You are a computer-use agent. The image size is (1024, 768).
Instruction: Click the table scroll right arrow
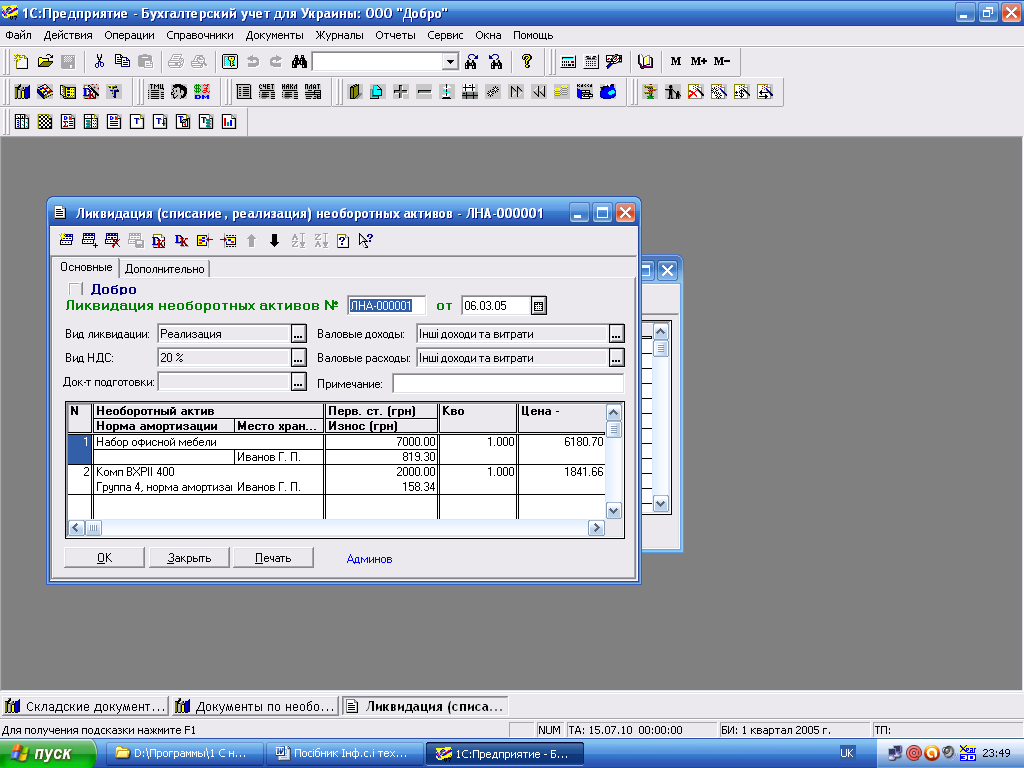tap(596, 528)
